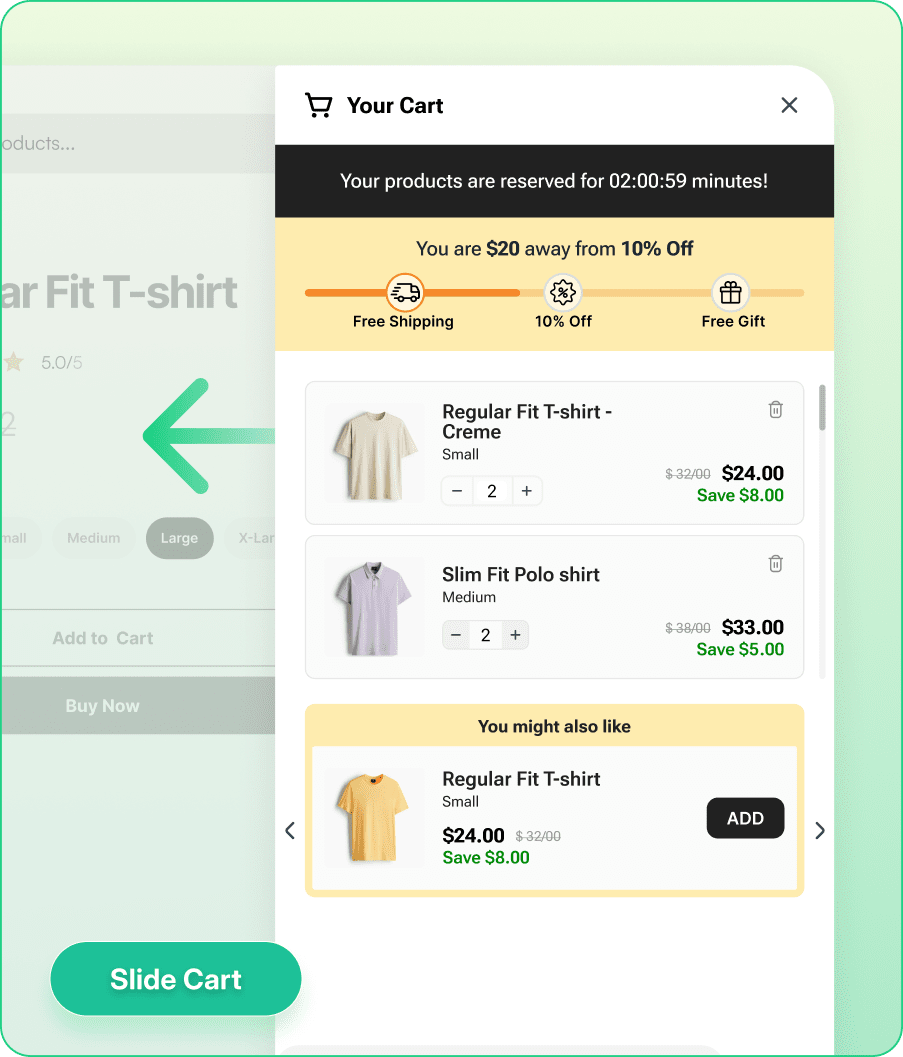Open the creme T-shirt product thumbnail
Screen dimensions: 903x1057
pos(375,453)
